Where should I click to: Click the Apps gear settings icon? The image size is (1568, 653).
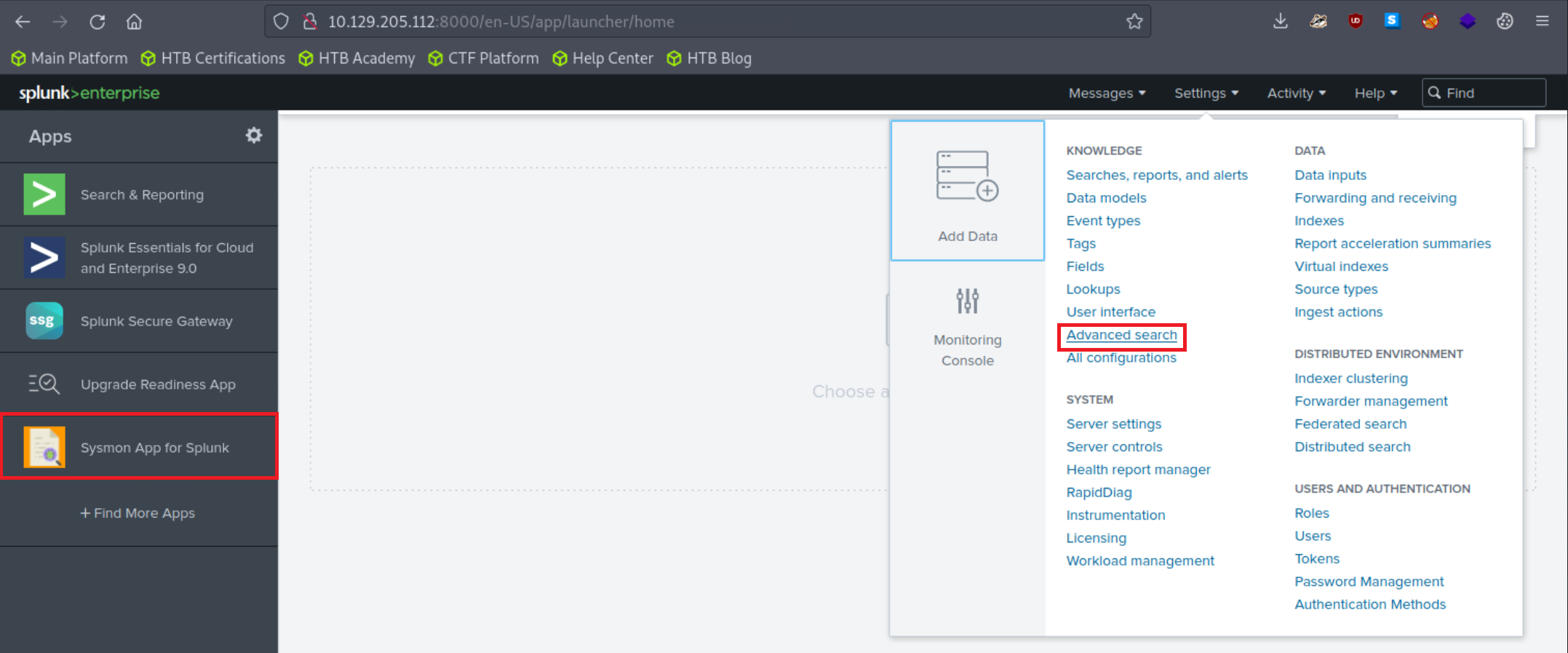(x=253, y=135)
